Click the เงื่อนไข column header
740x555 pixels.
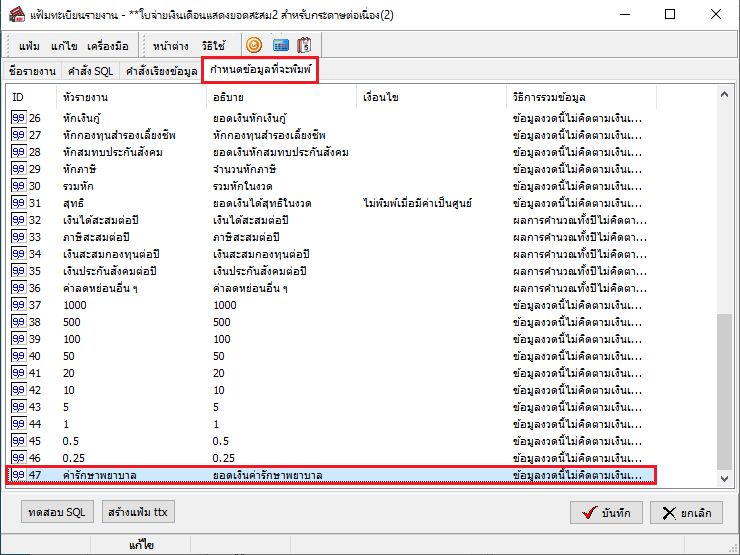tap(431, 97)
